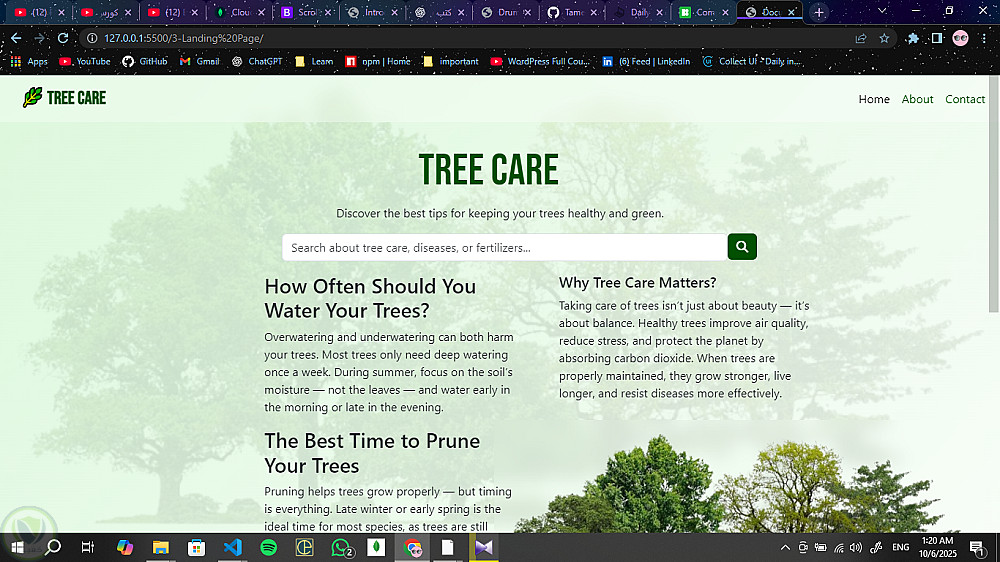The image size is (1000, 562).
Task: Click 'Why Tree Care Matters?' heading
Action: [637, 283]
